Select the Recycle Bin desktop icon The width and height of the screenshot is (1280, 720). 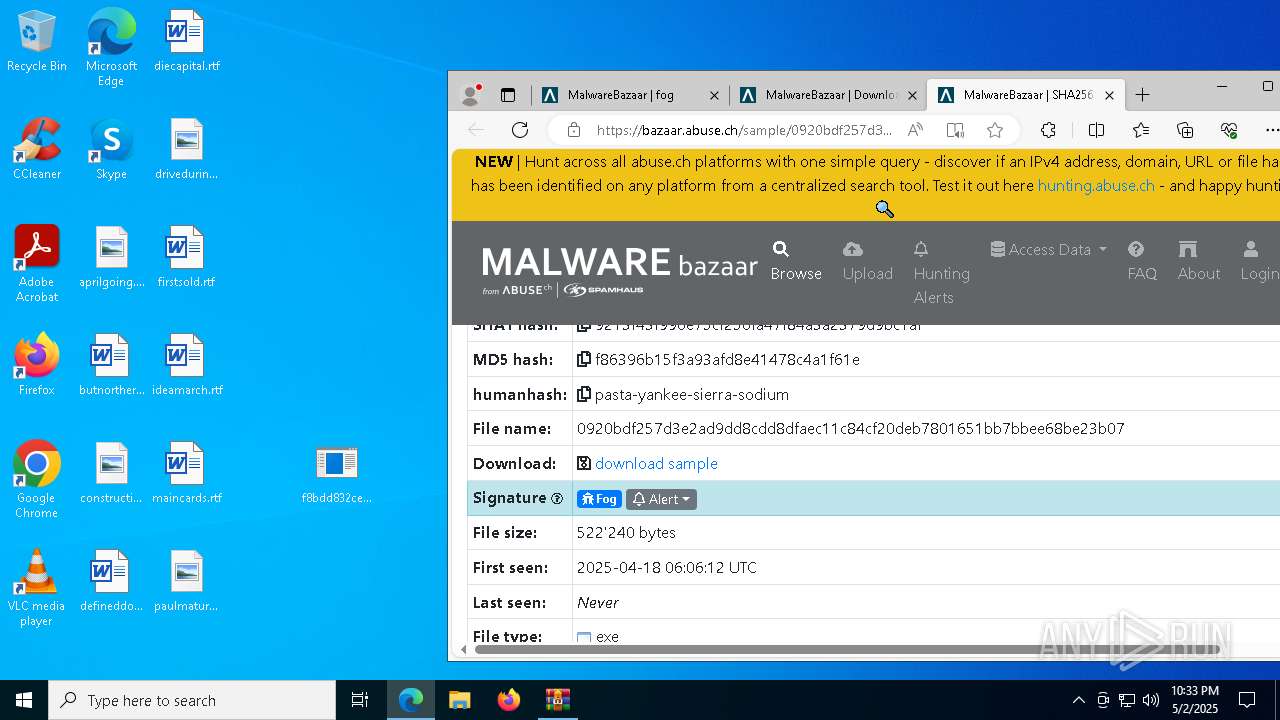pyautogui.click(x=37, y=42)
